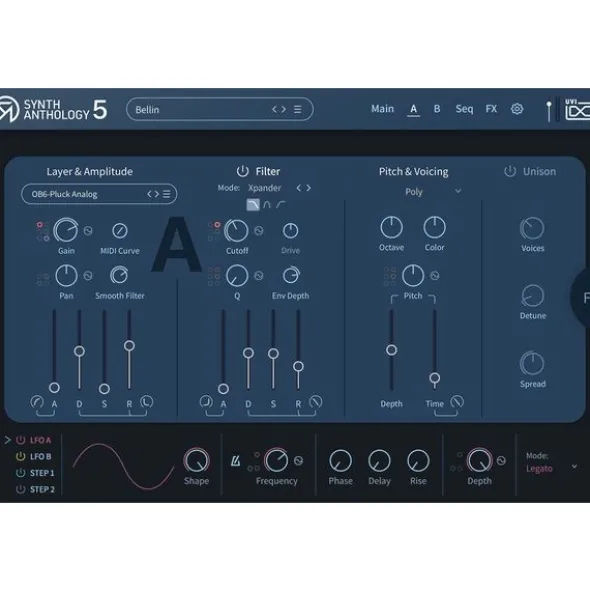
Task: Click the amplitude Decay slider handle
Action: (x=79, y=351)
